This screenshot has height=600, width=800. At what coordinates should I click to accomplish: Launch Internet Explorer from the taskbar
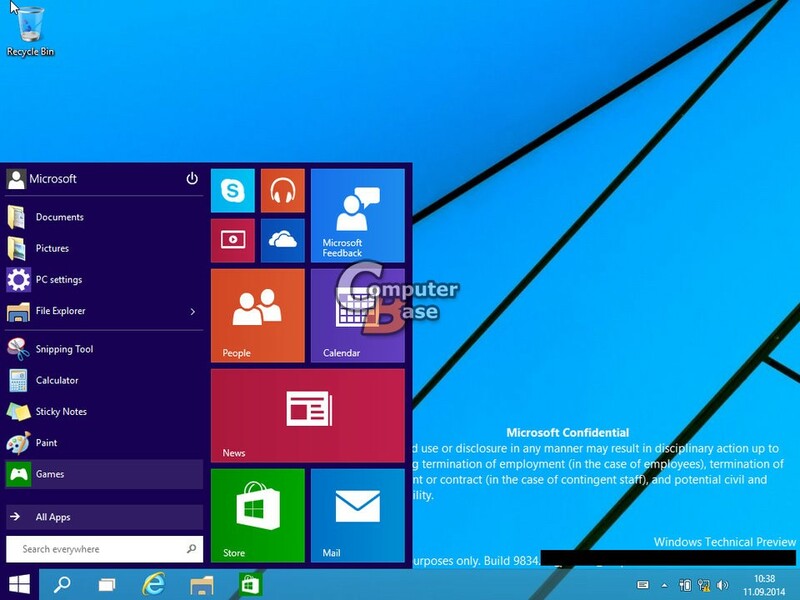coord(157,584)
